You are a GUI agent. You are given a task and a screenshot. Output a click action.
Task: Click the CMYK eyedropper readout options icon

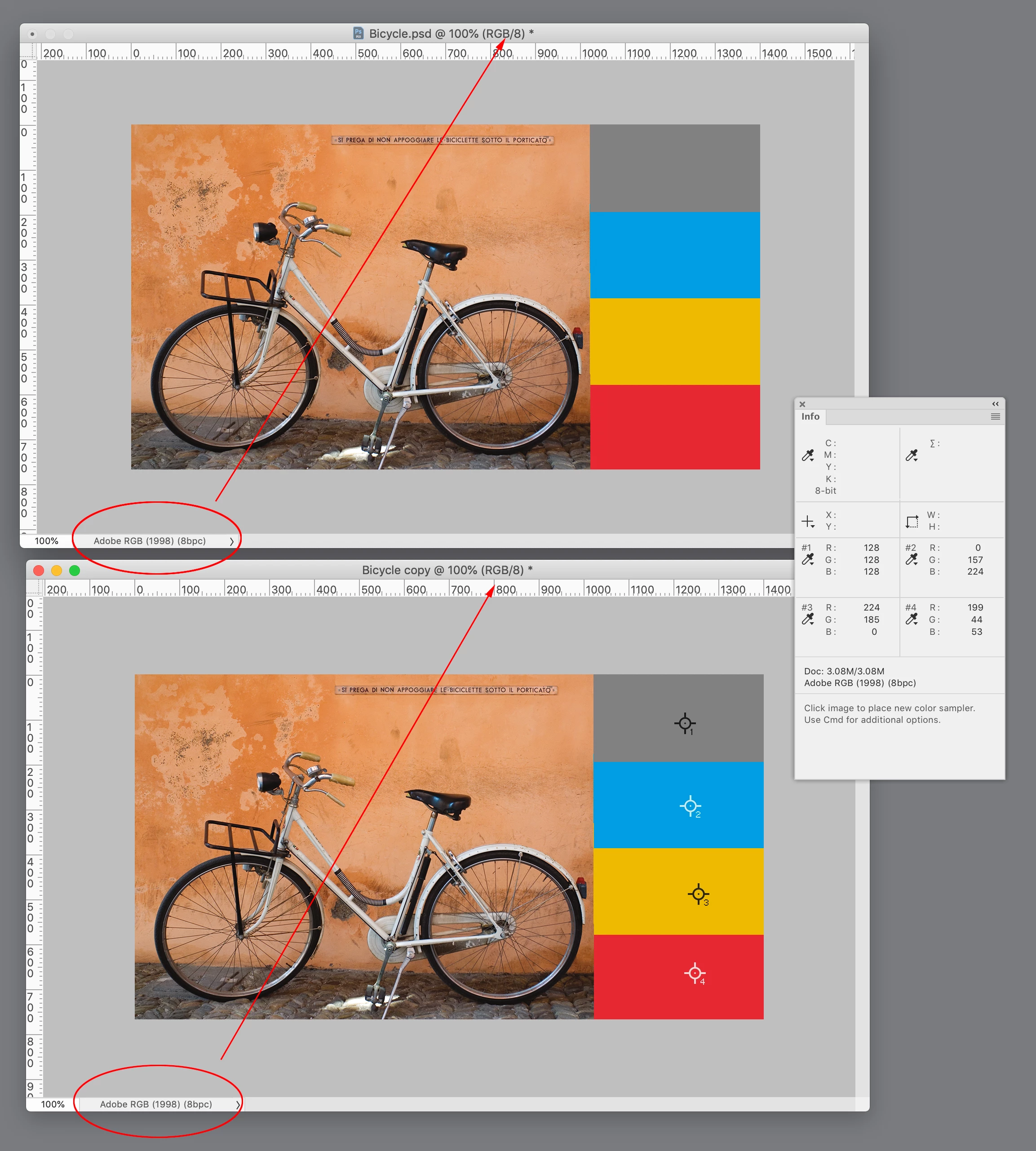coord(808,455)
